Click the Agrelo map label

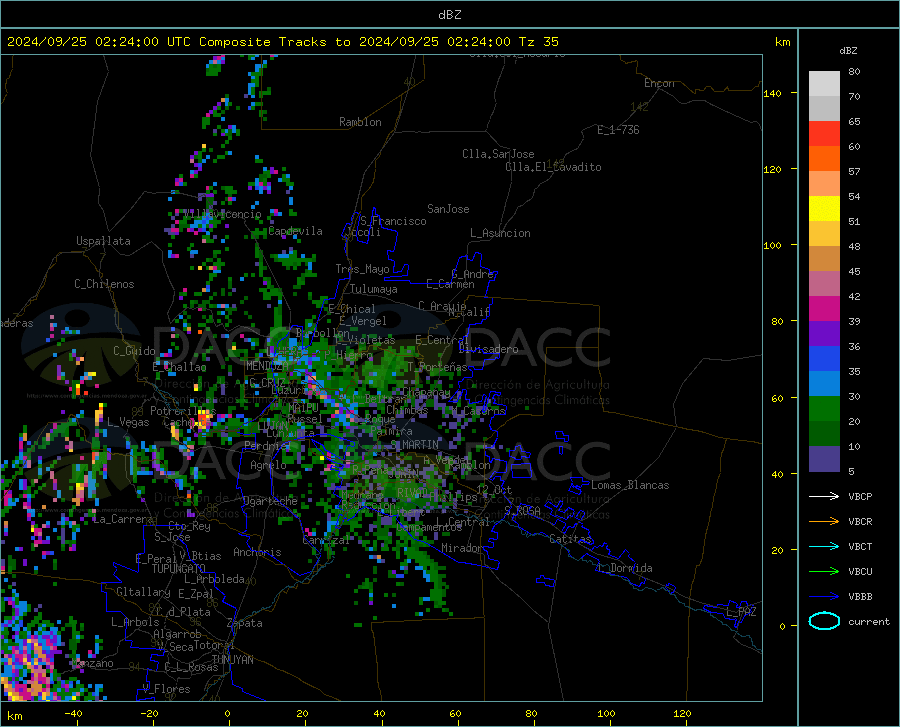tap(268, 465)
